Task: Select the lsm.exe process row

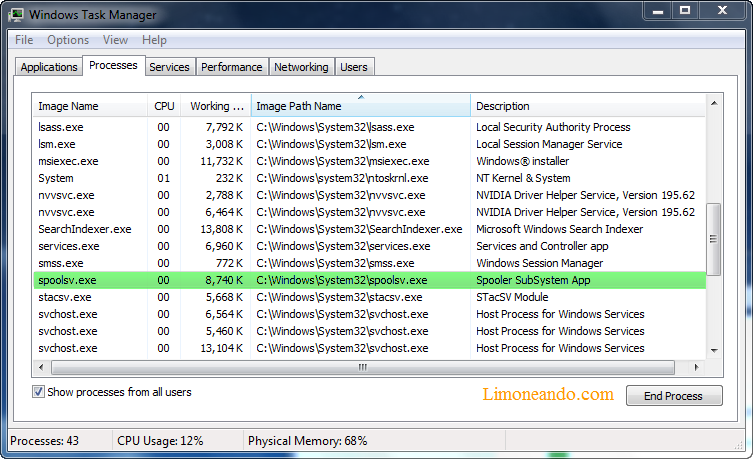Action: click(369, 144)
